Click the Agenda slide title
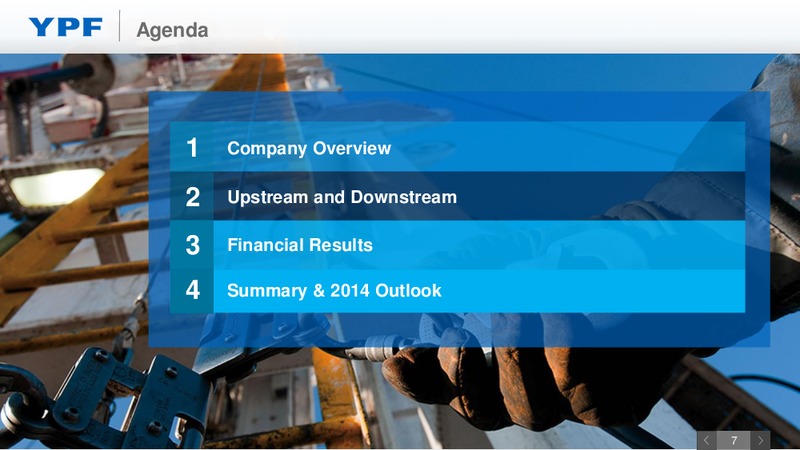The image size is (800, 450). point(172,30)
